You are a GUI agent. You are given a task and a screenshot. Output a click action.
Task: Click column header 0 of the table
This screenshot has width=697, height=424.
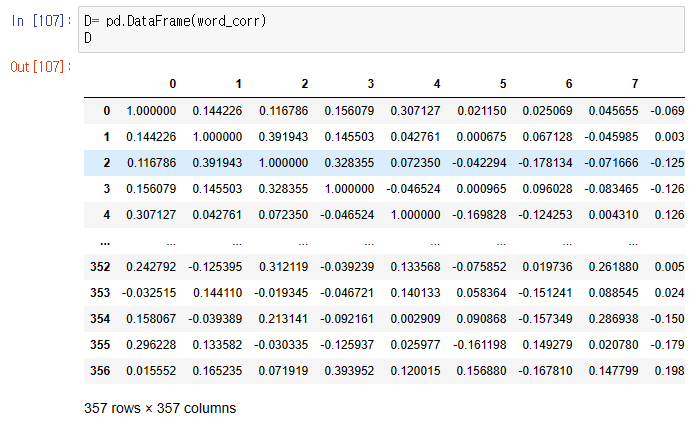point(172,84)
